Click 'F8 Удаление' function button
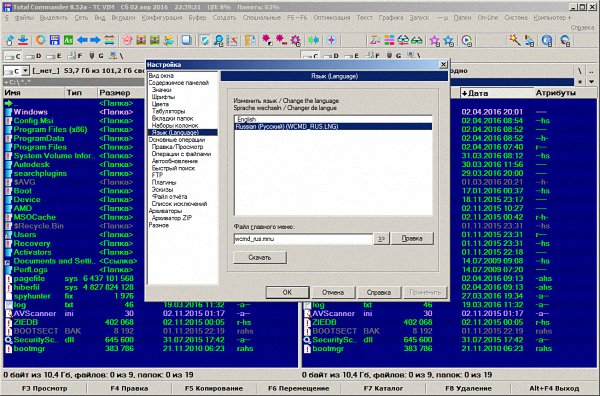This screenshot has height=396, width=600. coord(468,388)
